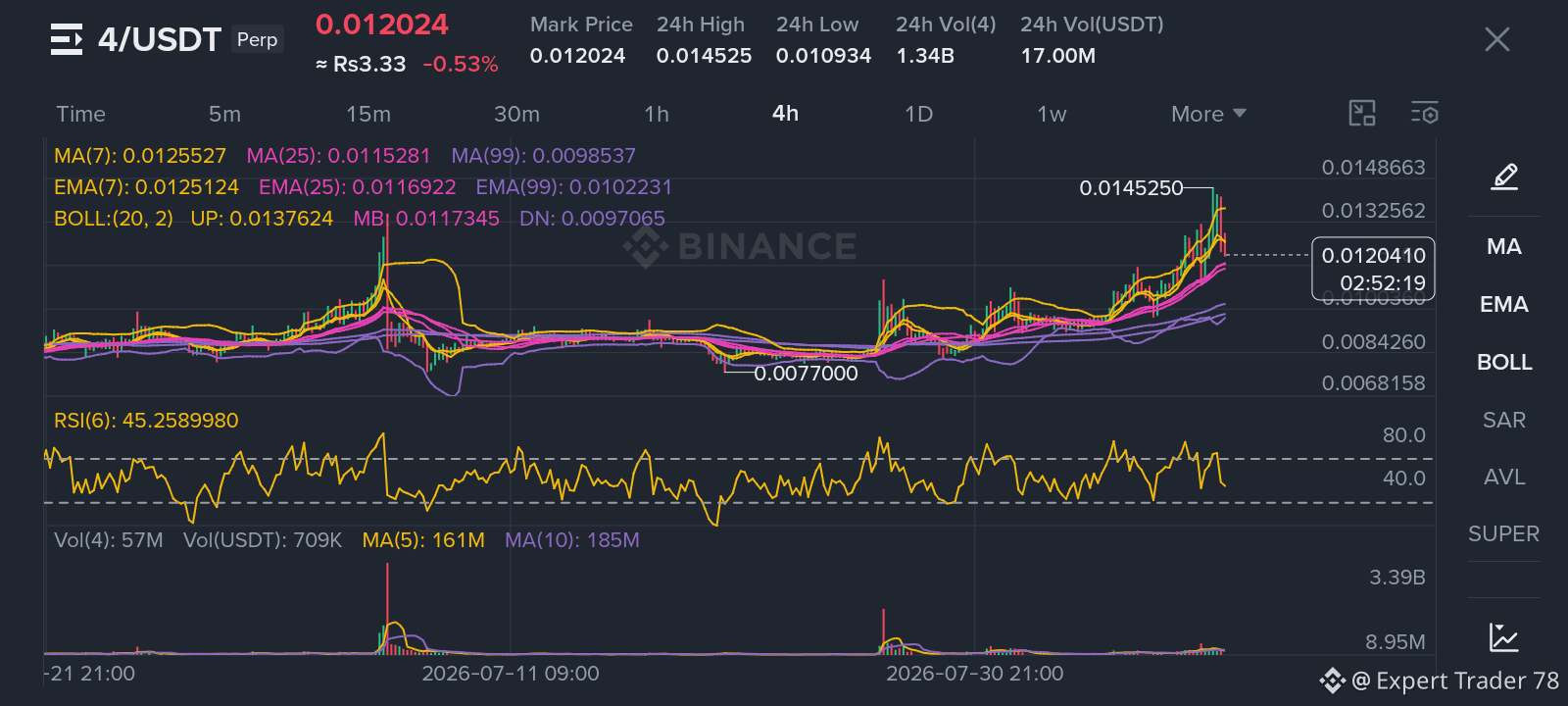Expand the More timeframes dropdown
The image size is (1568, 706).
[1208, 114]
